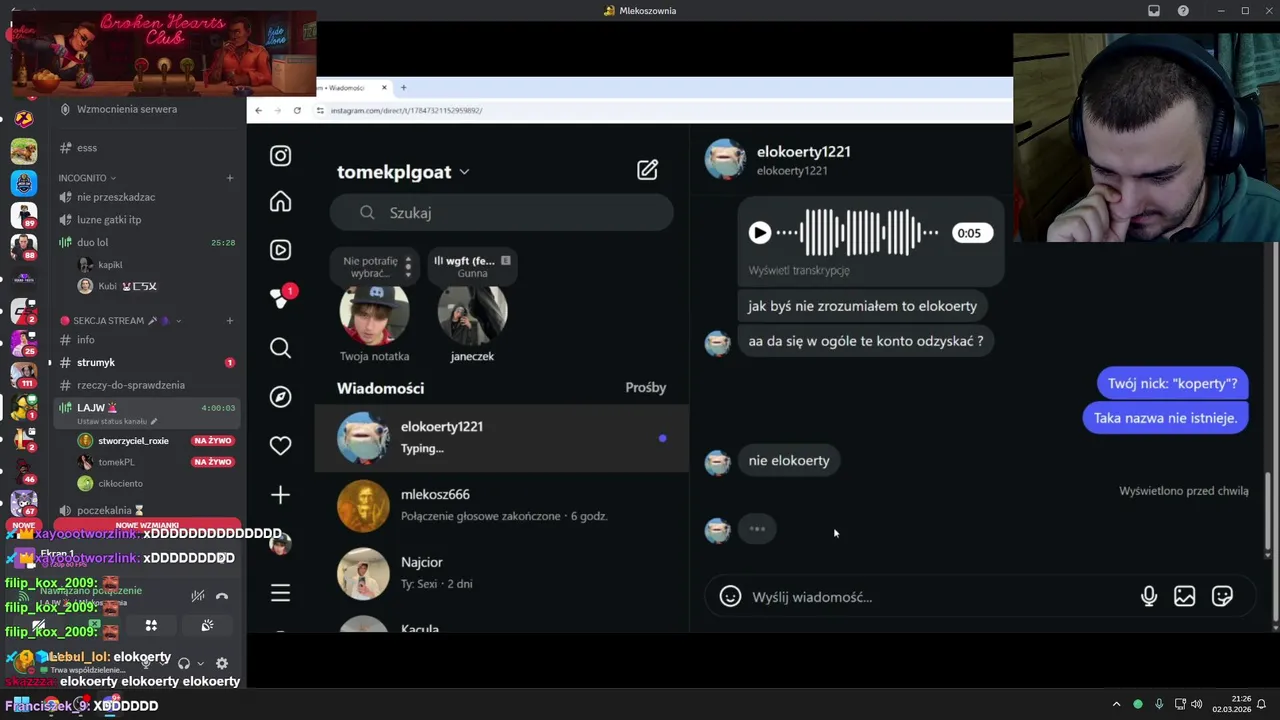Open Discord help icon in title bar

pyautogui.click(x=1183, y=11)
